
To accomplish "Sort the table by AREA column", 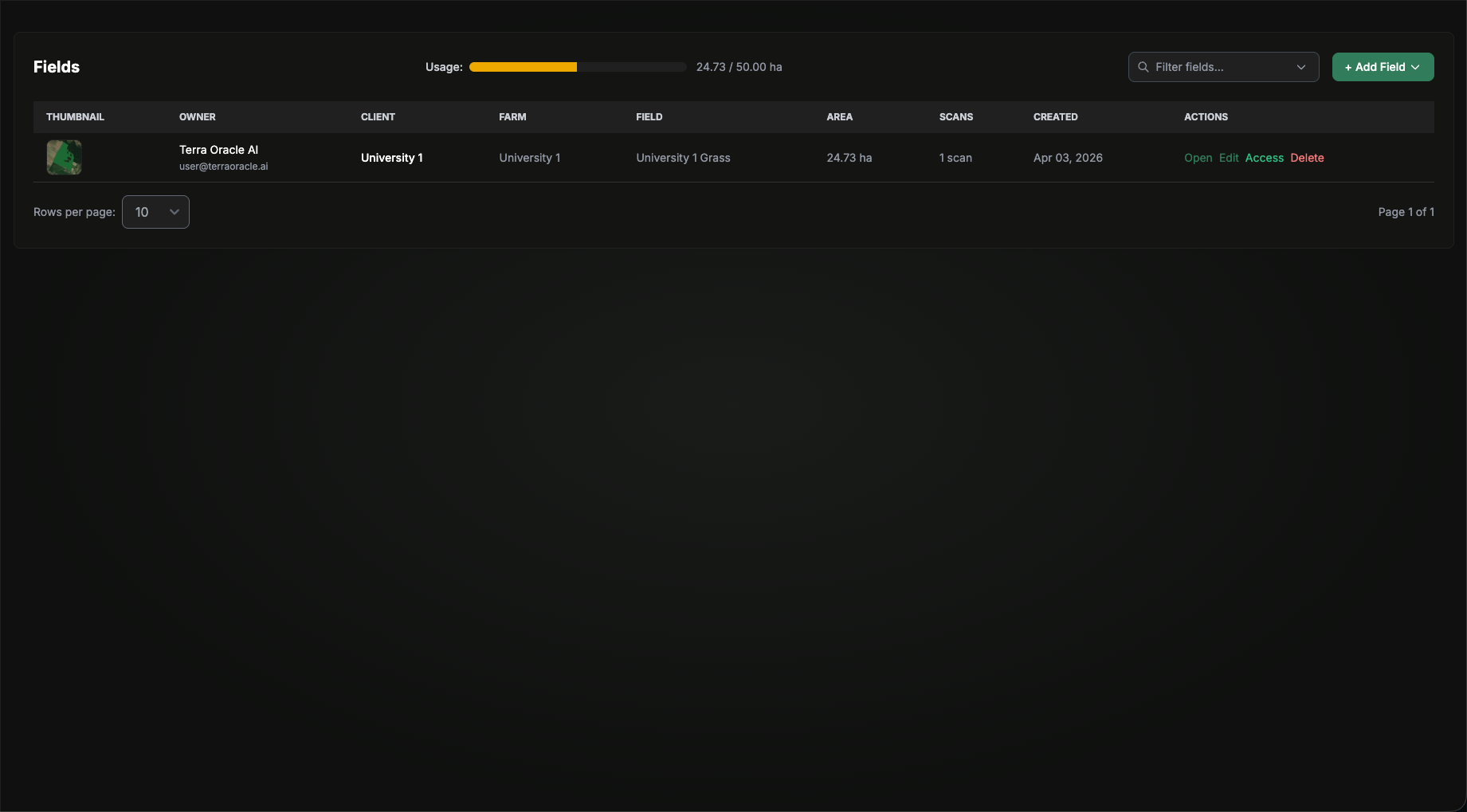I will click(x=840, y=117).
